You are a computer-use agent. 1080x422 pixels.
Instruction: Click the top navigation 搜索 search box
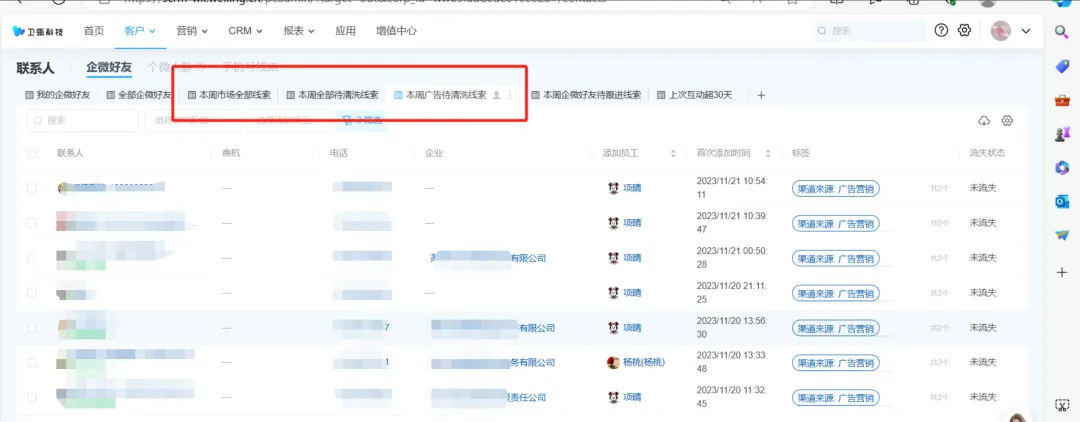pyautogui.click(x=869, y=31)
